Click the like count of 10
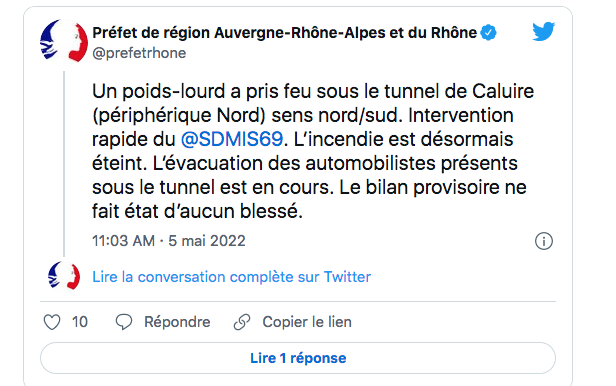 point(80,322)
